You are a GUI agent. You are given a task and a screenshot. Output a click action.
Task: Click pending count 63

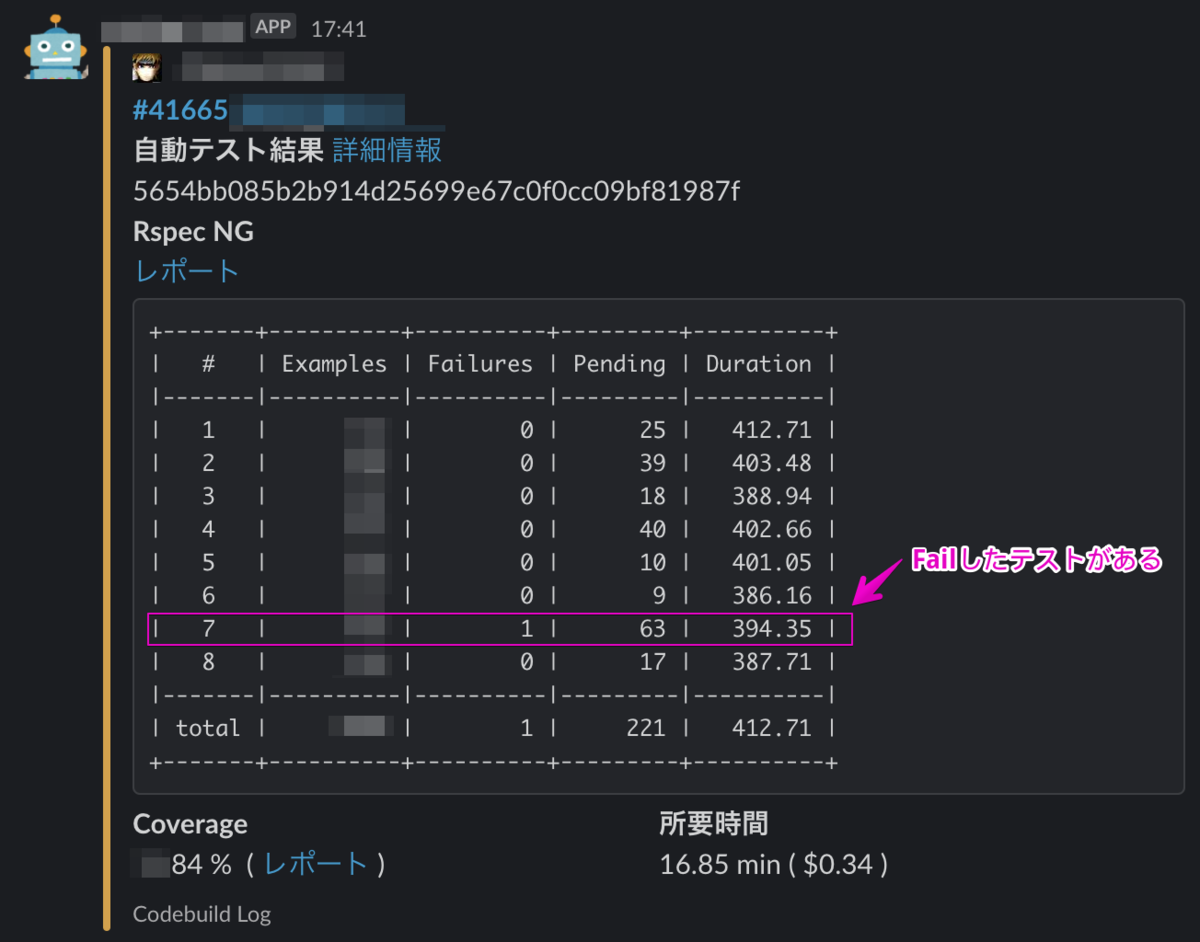[x=652, y=629]
